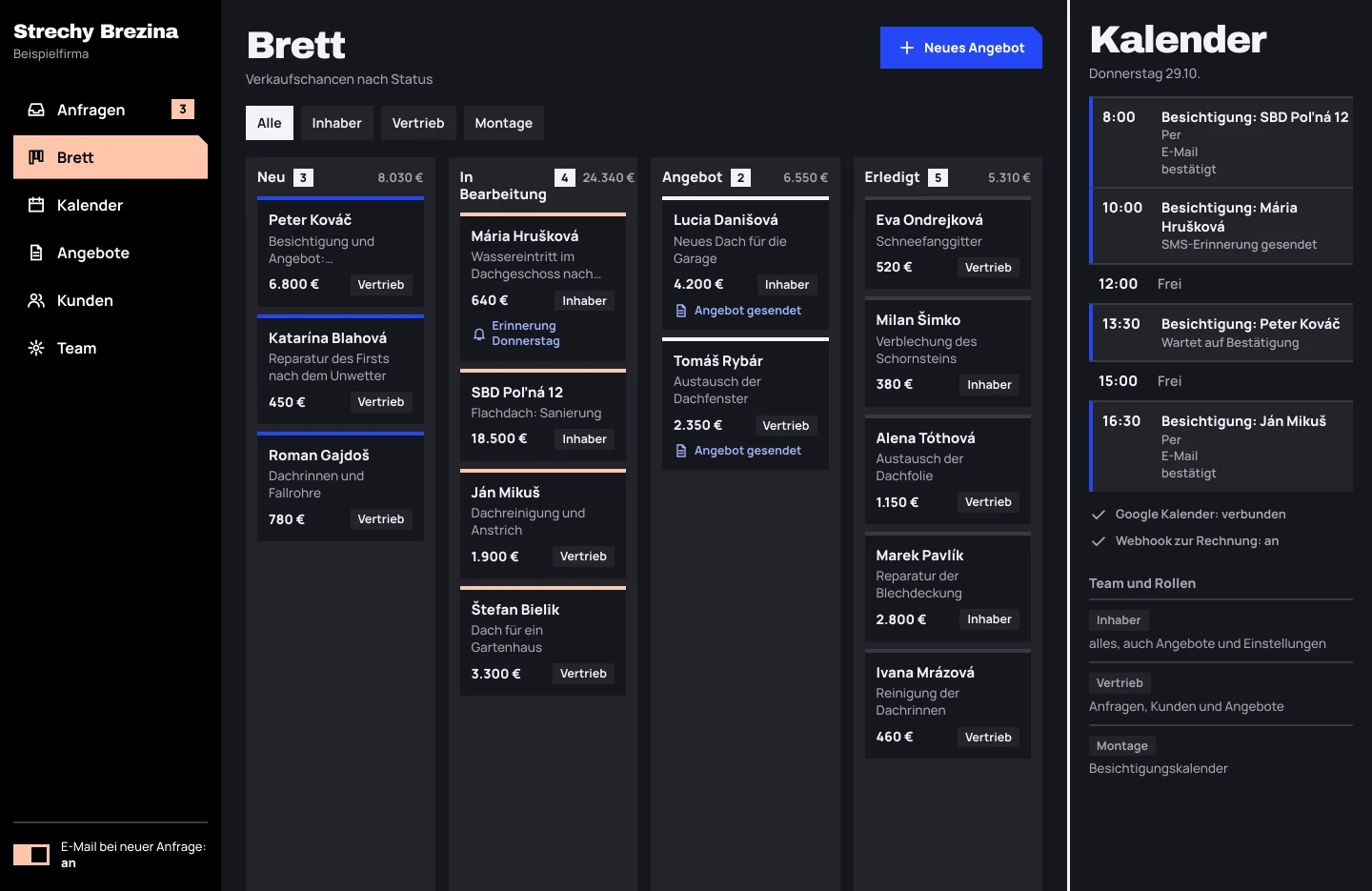Viewport: 1372px width, 891px height.
Task: Click the Anfragen inbox icon
Action: pos(36,110)
